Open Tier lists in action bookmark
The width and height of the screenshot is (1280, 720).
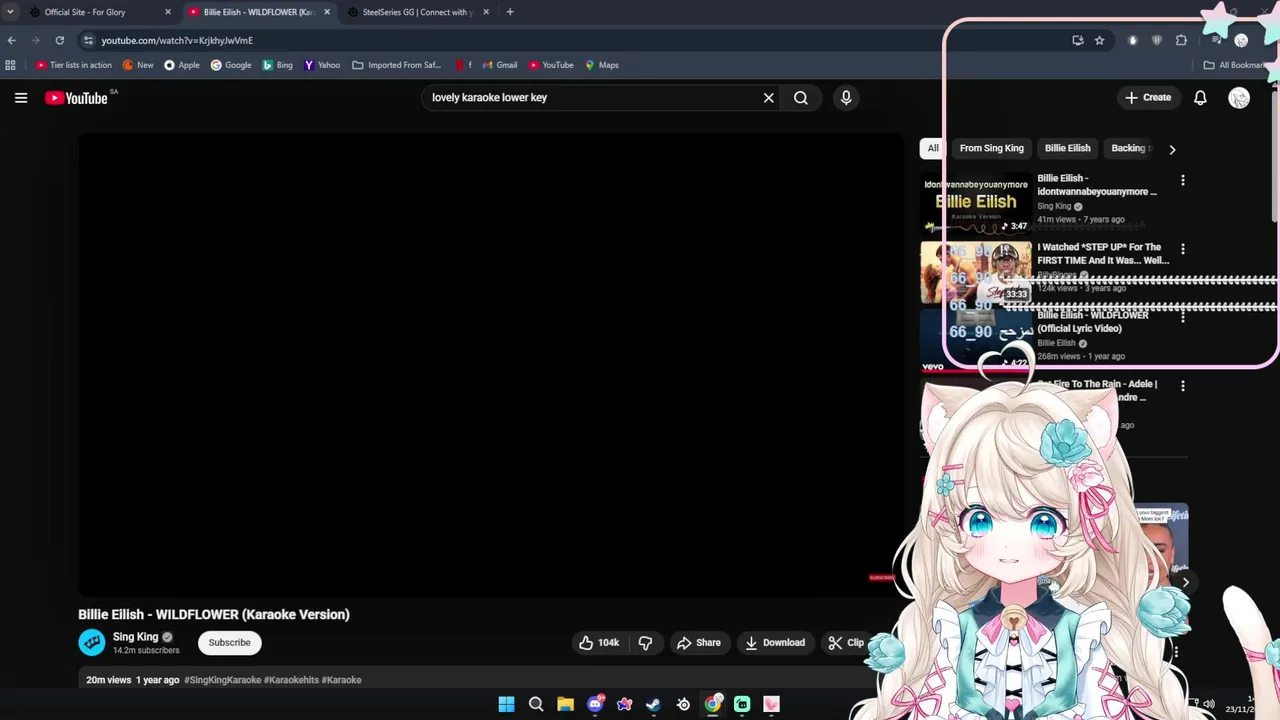[73, 65]
